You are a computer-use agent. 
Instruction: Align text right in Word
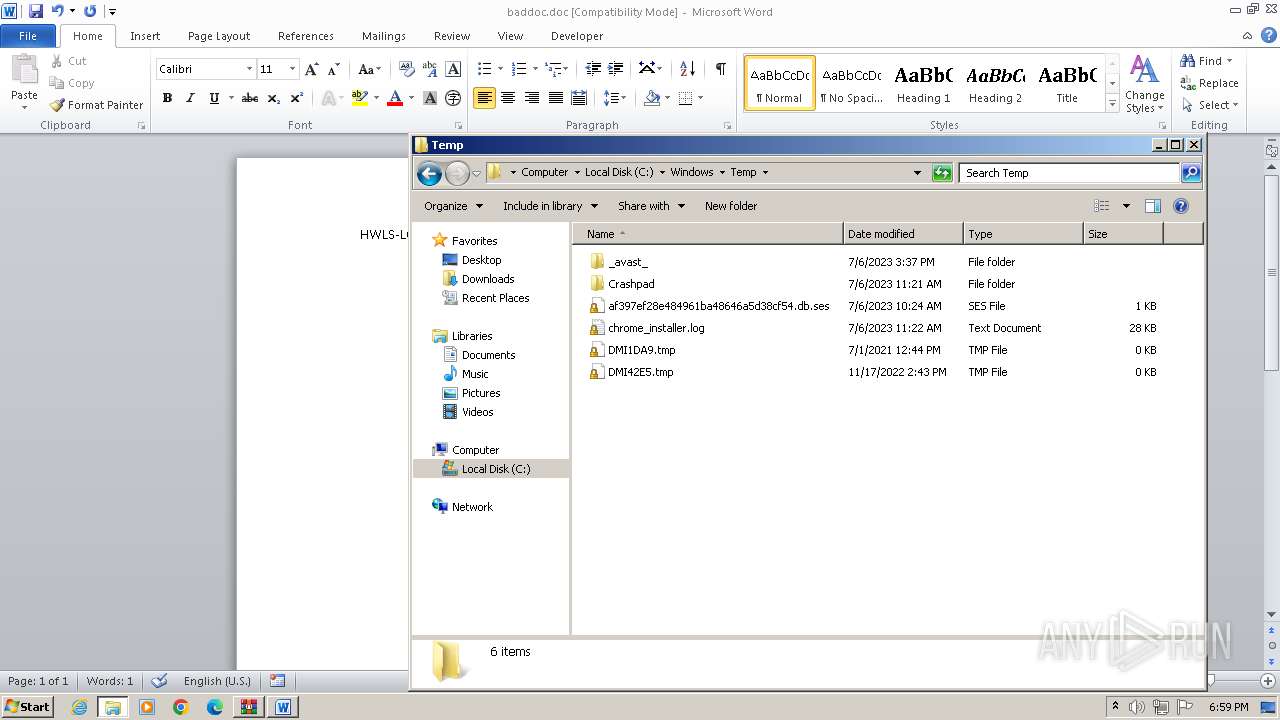(x=532, y=98)
